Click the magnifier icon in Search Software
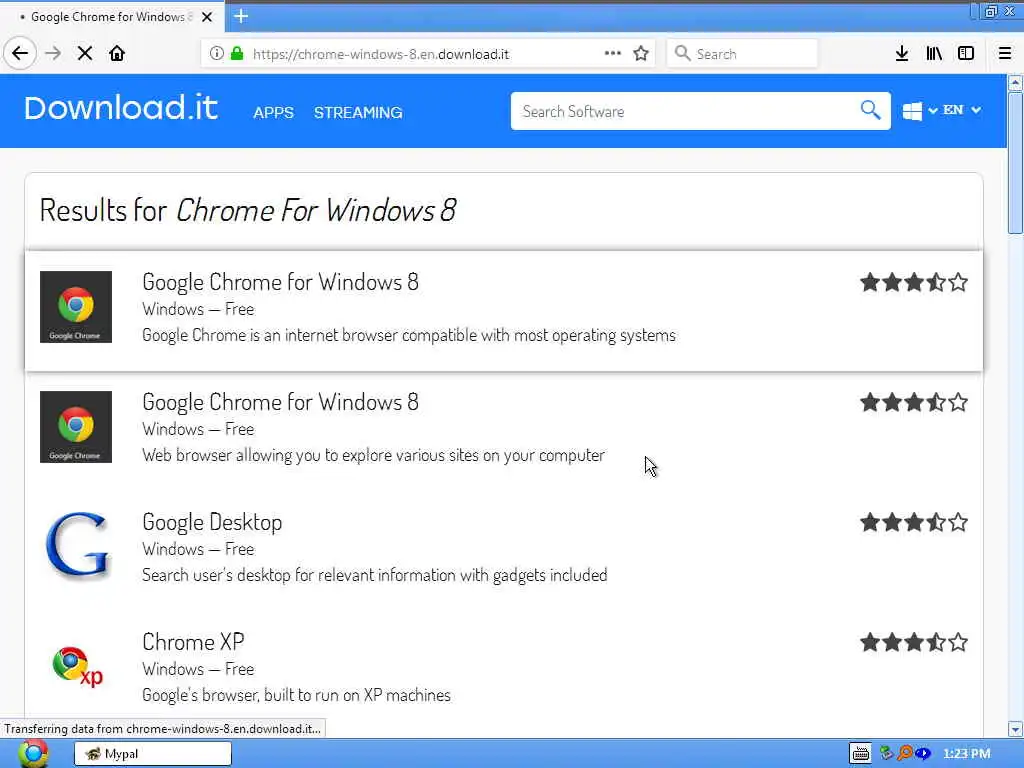Viewport: 1024px width, 768px height. [871, 110]
